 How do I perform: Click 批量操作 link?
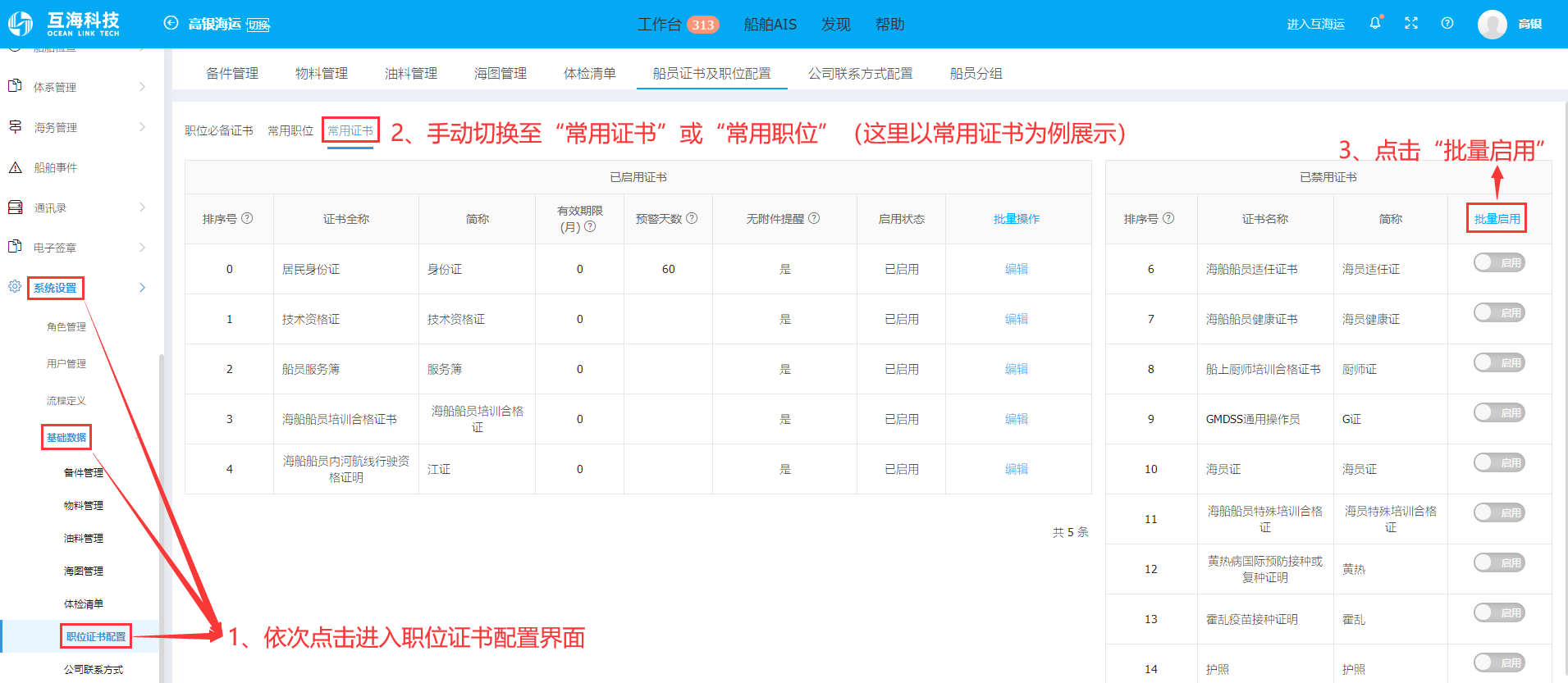[x=1017, y=219]
